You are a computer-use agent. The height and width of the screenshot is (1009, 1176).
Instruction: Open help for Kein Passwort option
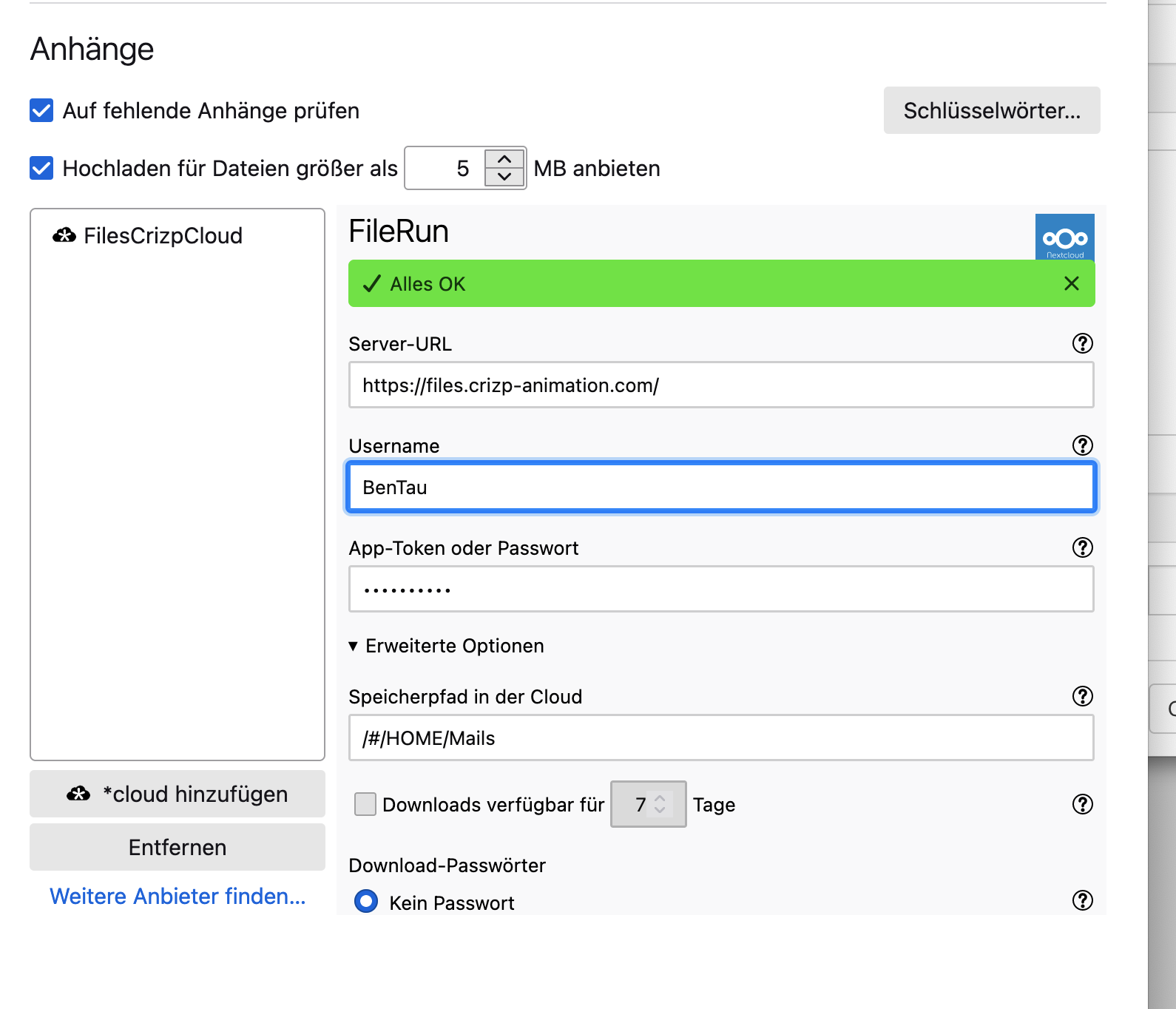pos(1082,900)
